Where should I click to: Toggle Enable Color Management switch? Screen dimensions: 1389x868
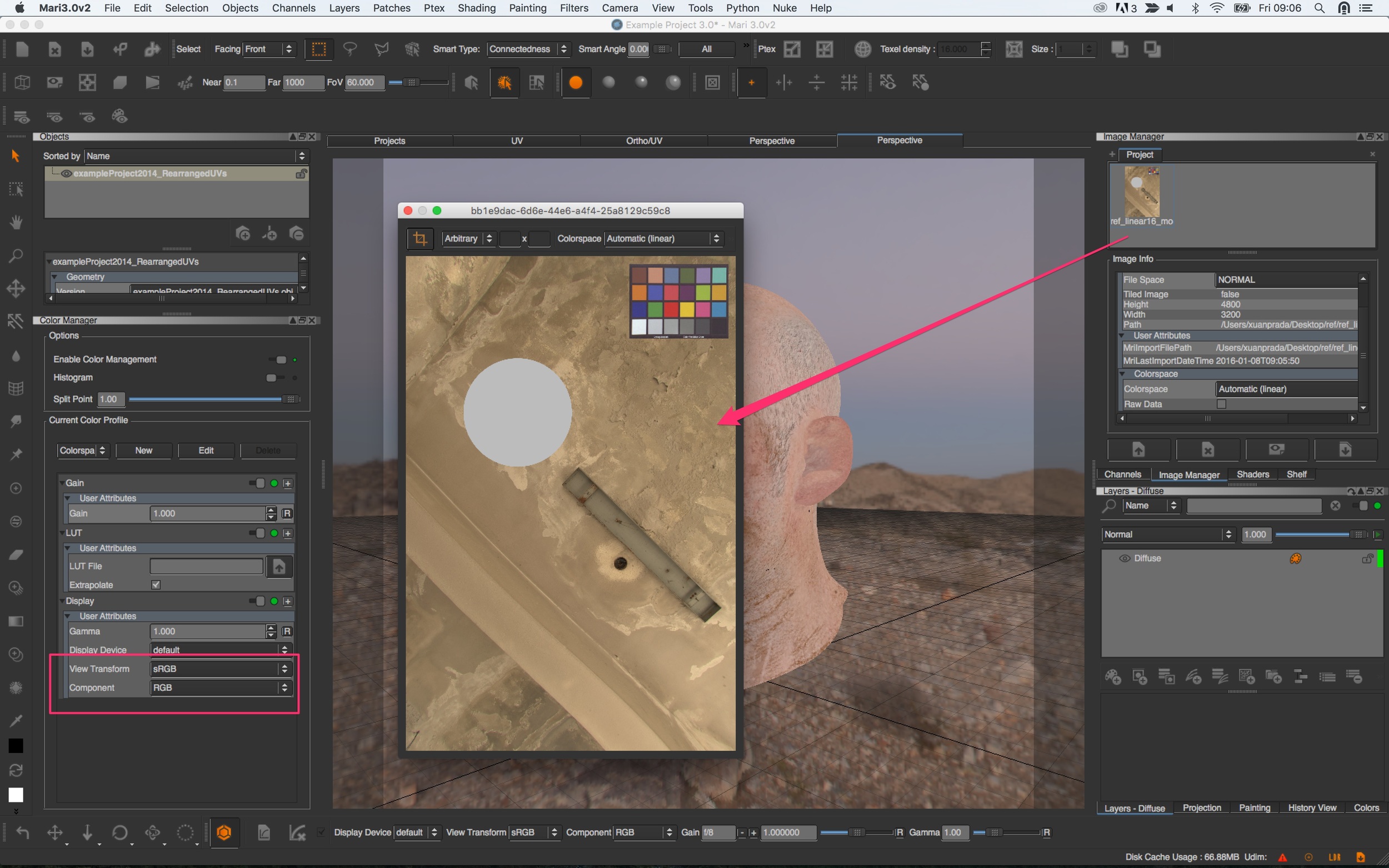[x=278, y=360]
